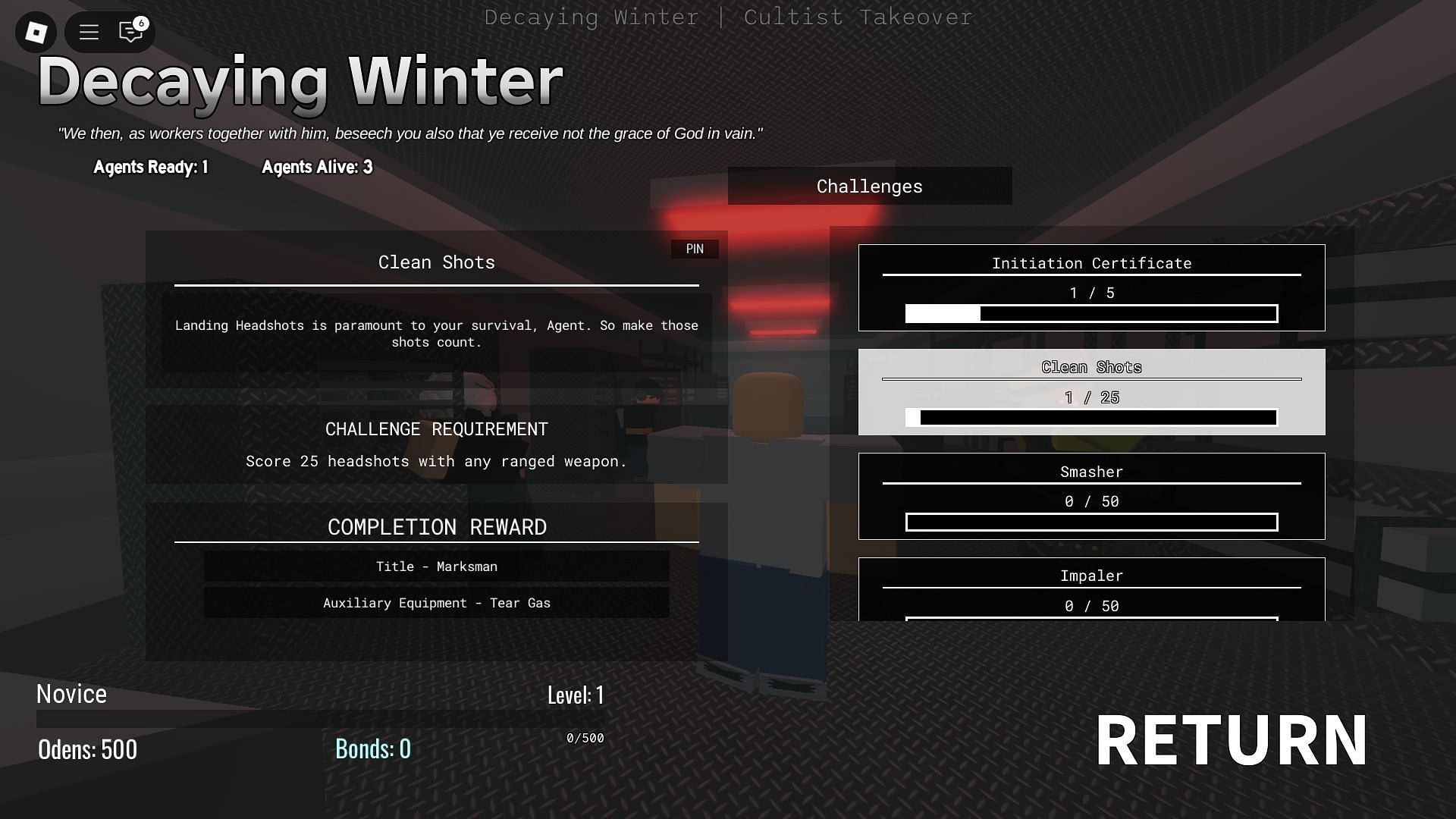This screenshot has height=819, width=1456.
Task: Open the Decaying Winter game menu
Action: point(88,32)
